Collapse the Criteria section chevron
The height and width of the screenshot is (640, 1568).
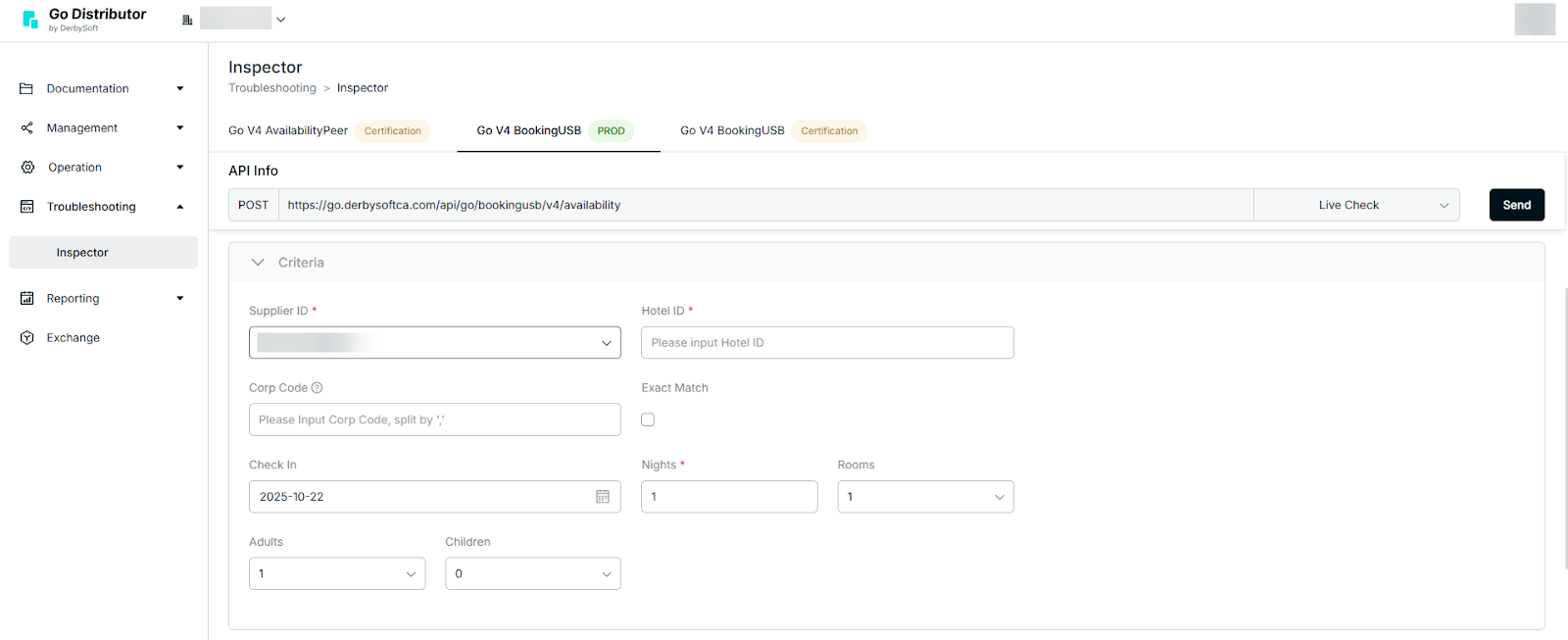[x=258, y=263]
